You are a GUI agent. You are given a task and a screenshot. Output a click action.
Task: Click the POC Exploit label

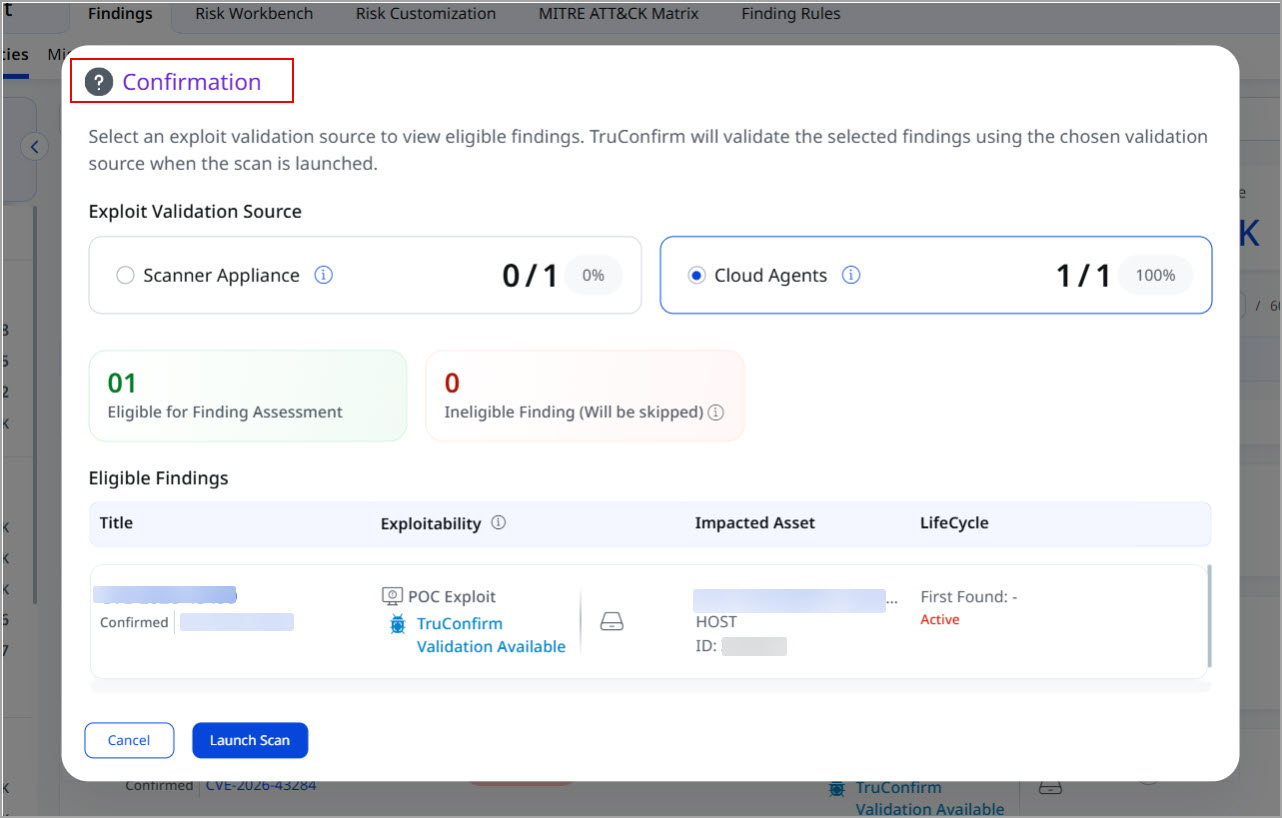pos(452,597)
